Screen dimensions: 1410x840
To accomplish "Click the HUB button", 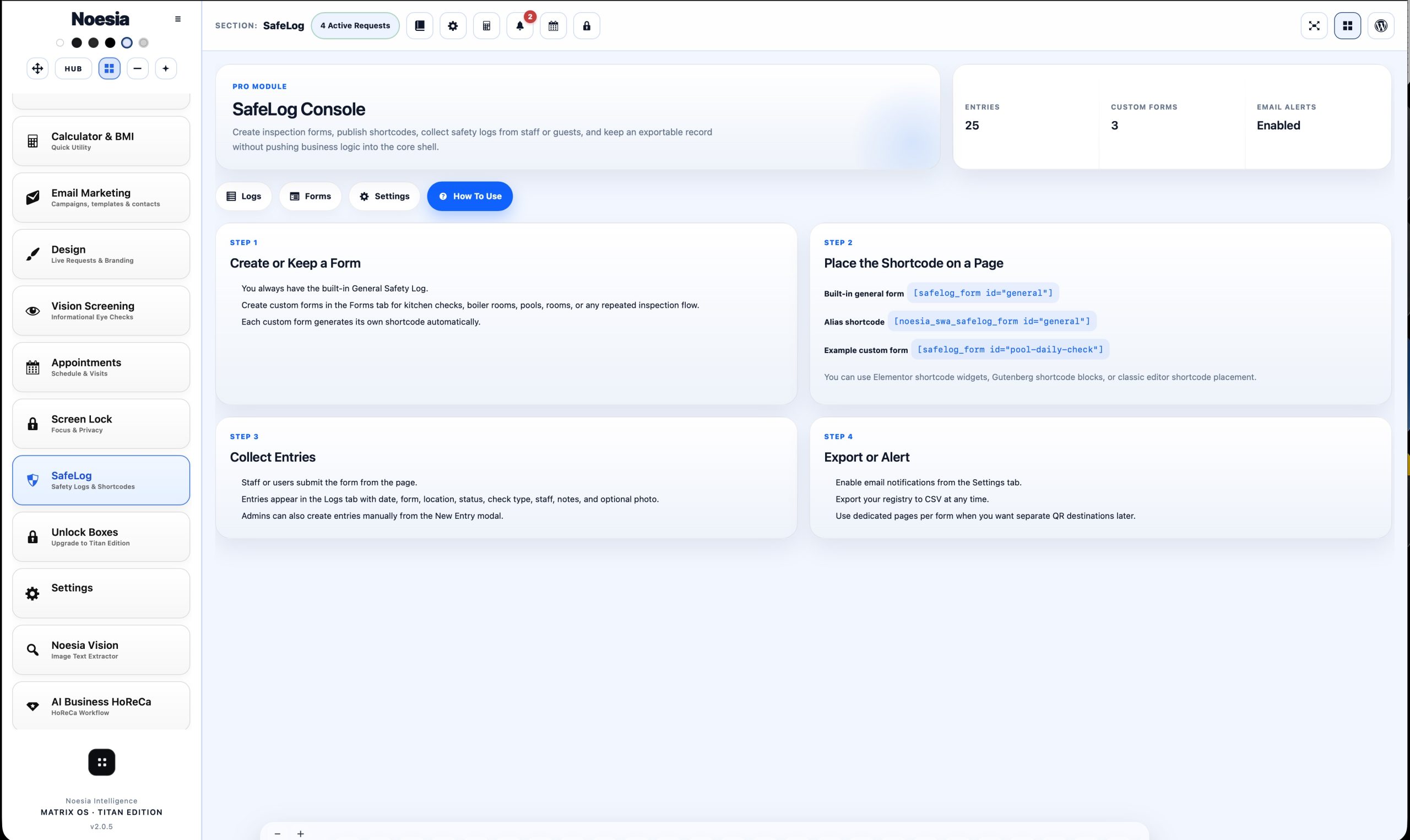I will 73,68.
